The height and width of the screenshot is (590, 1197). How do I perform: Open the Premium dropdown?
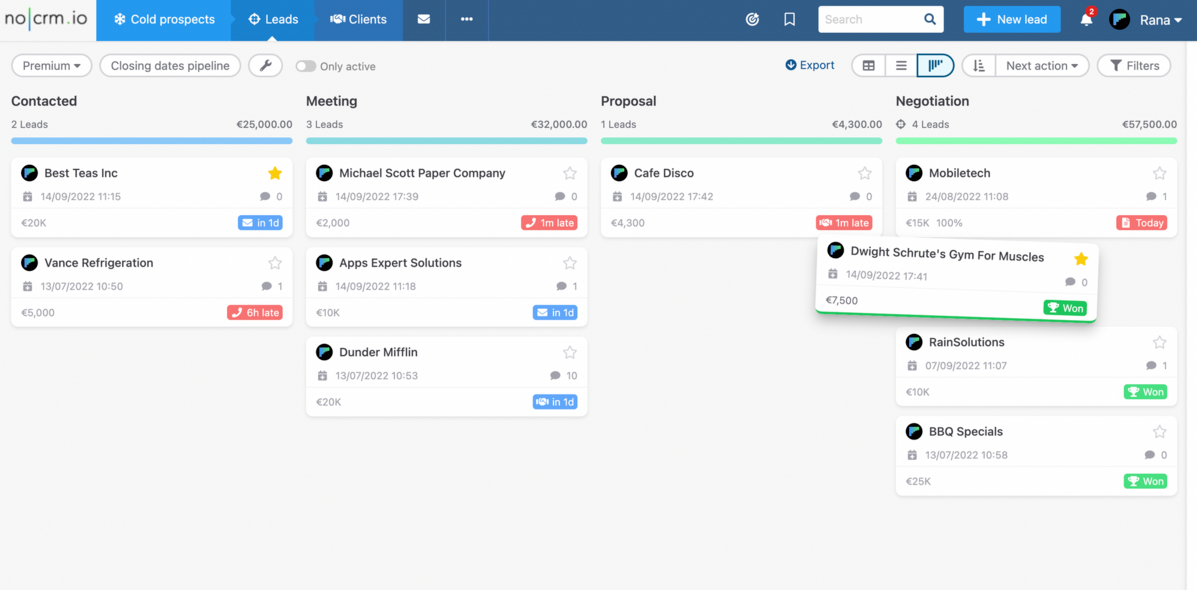click(51, 65)
